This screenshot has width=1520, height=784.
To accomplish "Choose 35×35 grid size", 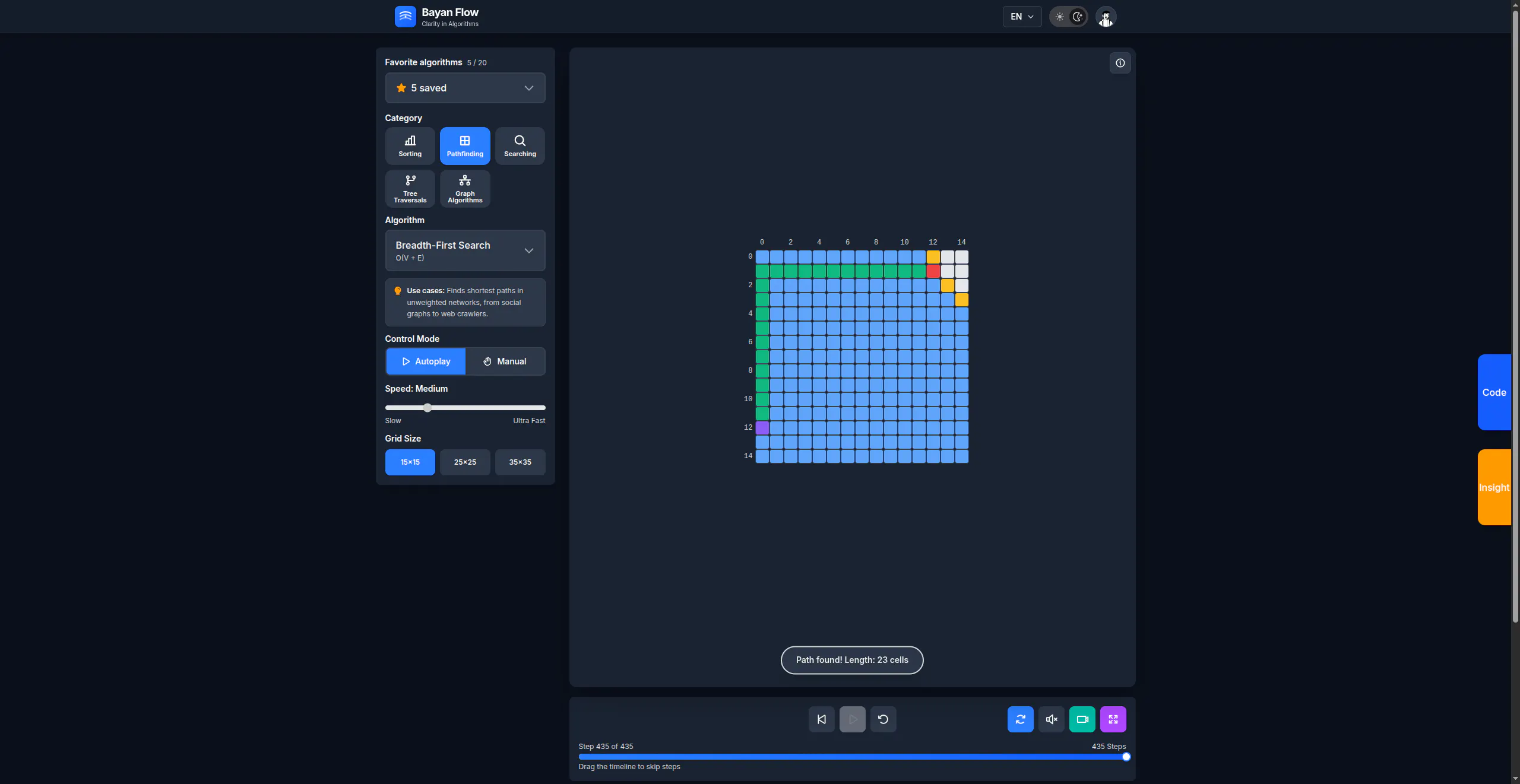I will tap(520, 462).
